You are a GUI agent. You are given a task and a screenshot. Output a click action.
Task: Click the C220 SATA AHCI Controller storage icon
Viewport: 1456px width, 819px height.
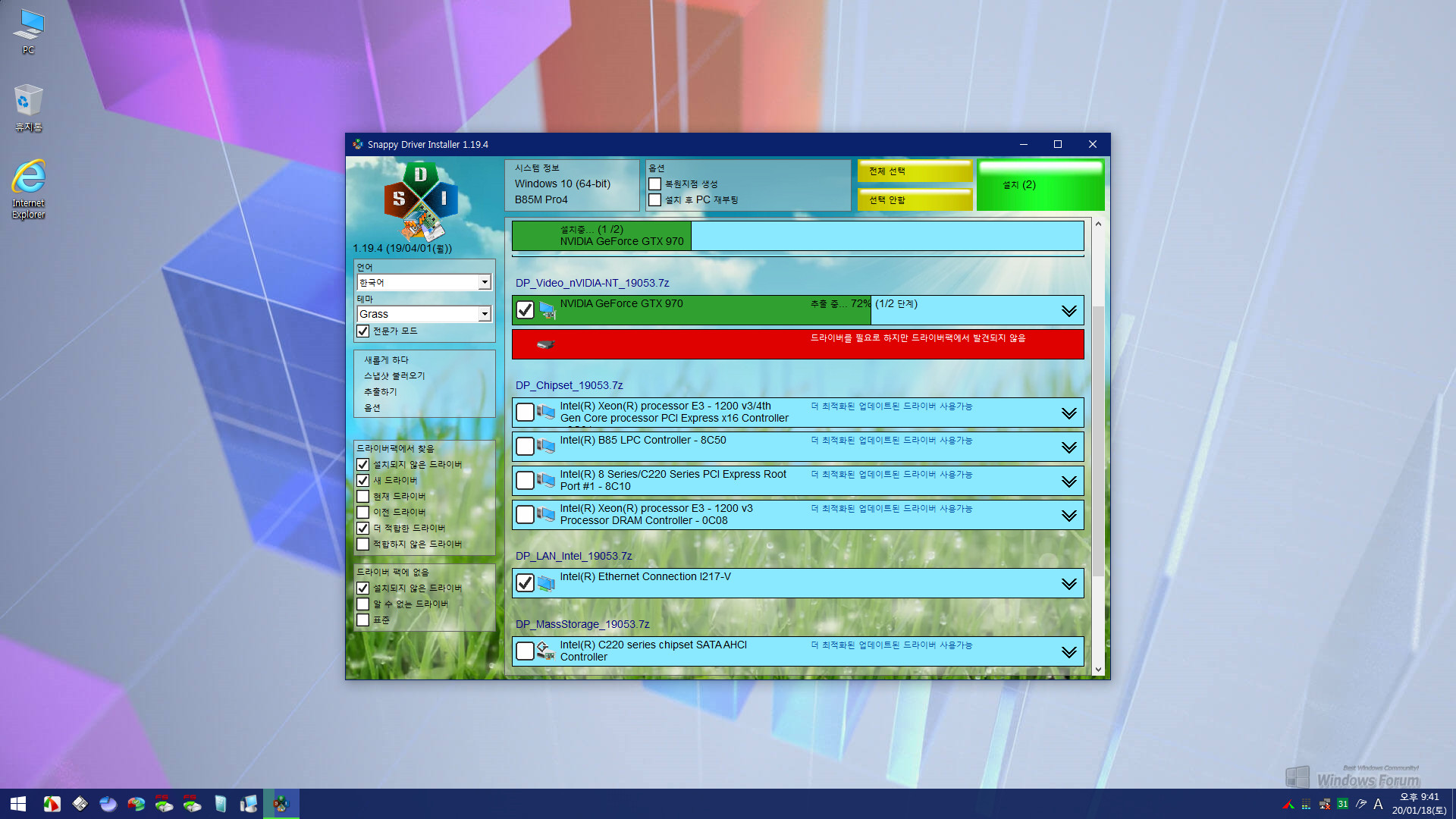tap(546, 651)
